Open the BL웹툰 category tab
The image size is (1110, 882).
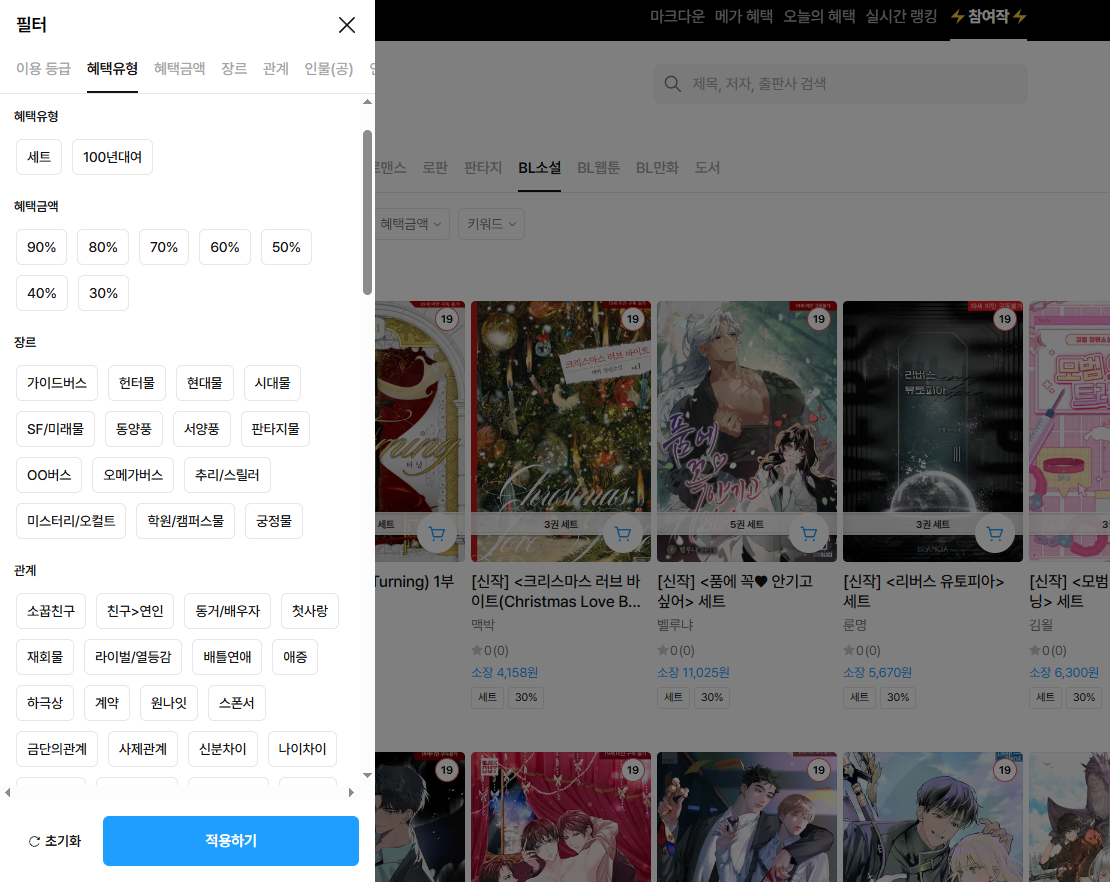(598, 168)
